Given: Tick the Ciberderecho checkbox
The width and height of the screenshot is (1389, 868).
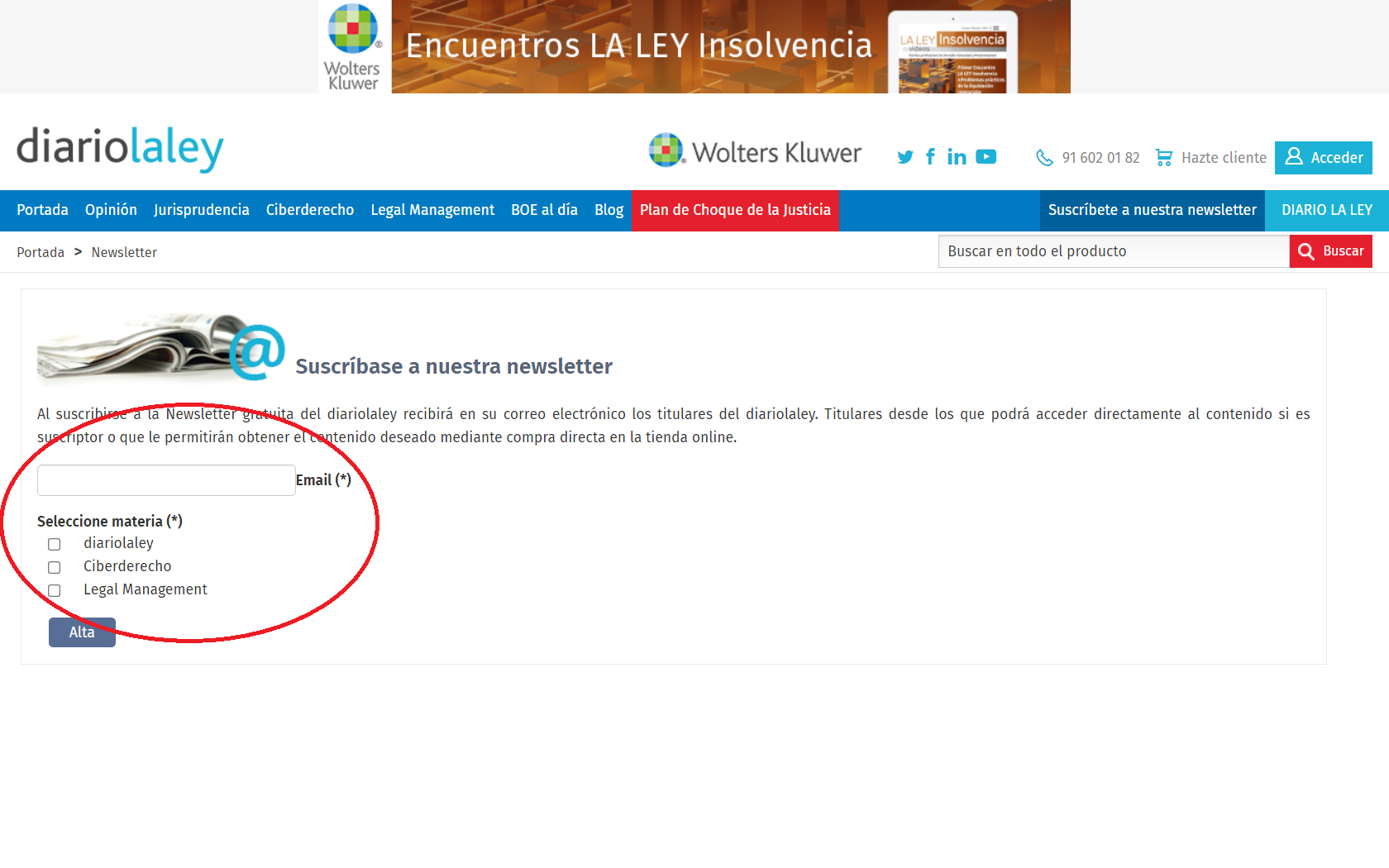Looking at the screenshot, I should tap(55, 567).
